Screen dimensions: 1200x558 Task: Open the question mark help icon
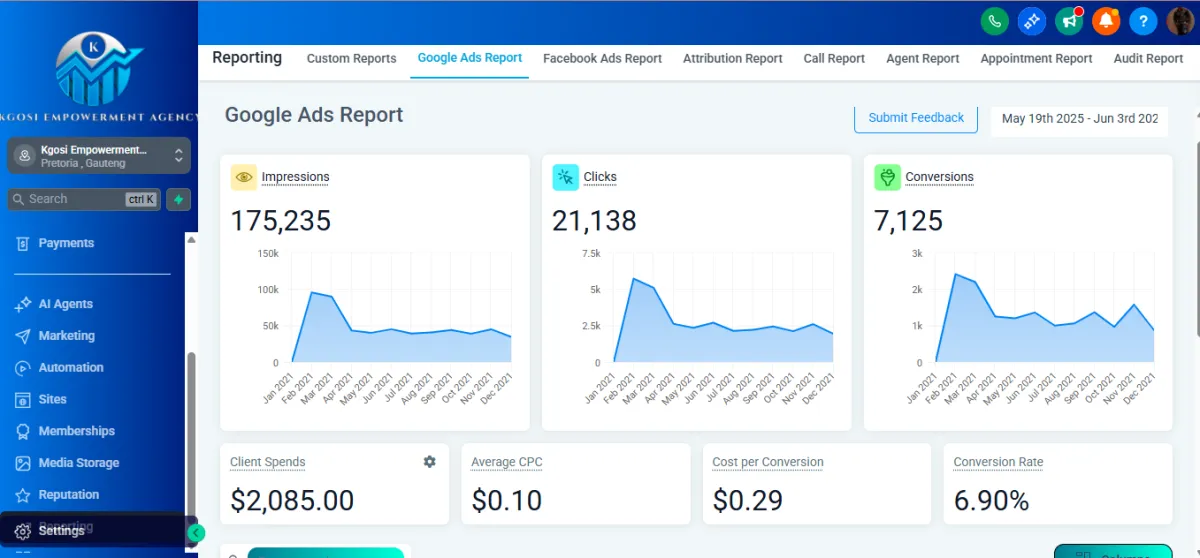1143,21
